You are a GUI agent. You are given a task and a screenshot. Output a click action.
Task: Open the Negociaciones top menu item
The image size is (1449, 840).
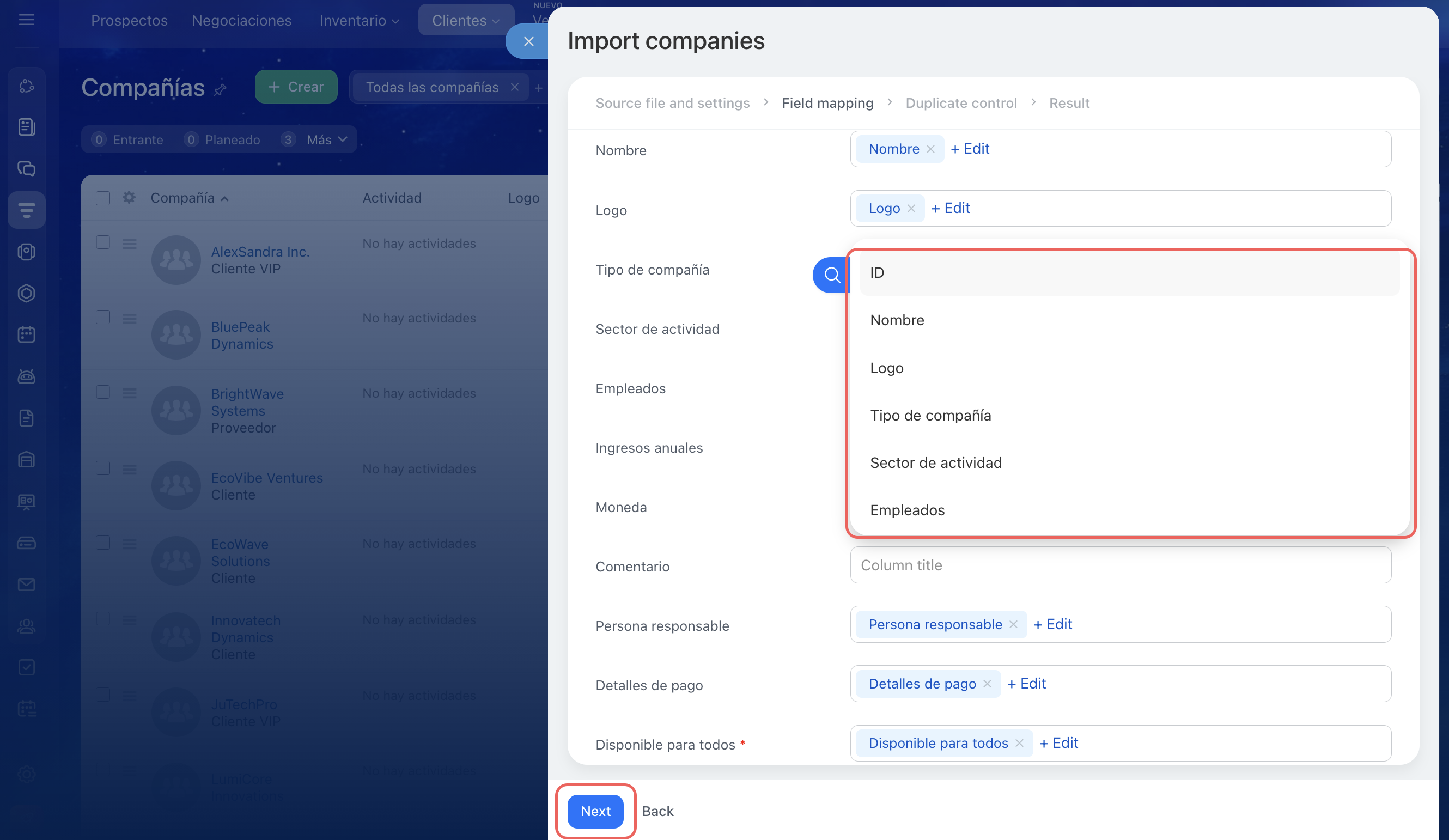241,20
